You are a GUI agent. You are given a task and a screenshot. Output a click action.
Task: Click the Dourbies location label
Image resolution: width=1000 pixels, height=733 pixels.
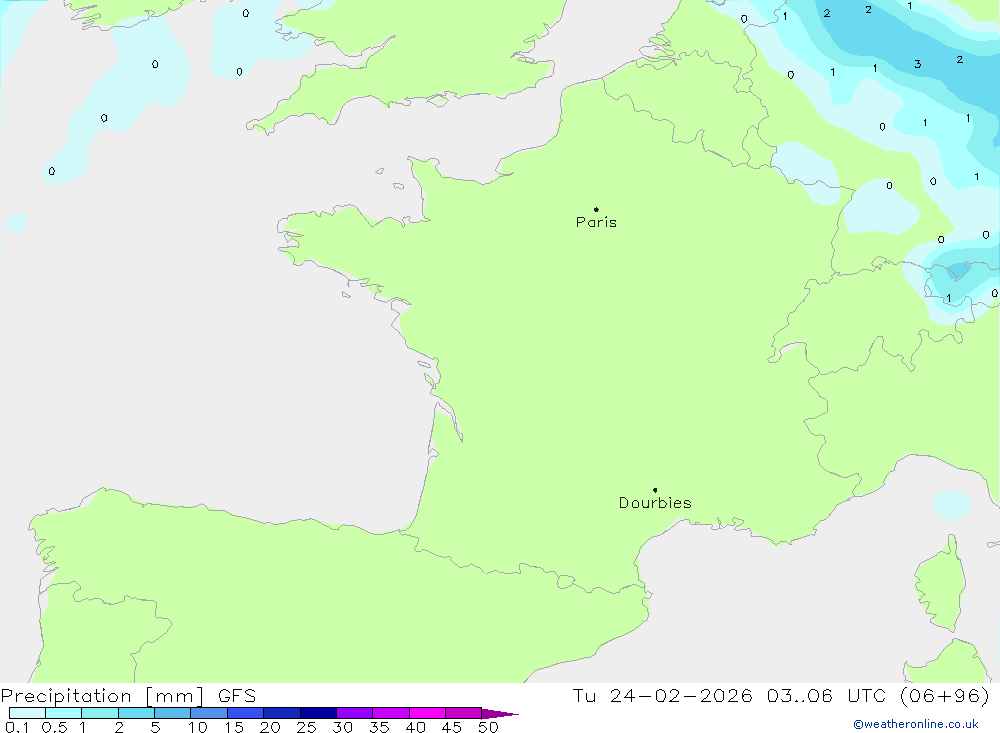click(x=655, y=503)
